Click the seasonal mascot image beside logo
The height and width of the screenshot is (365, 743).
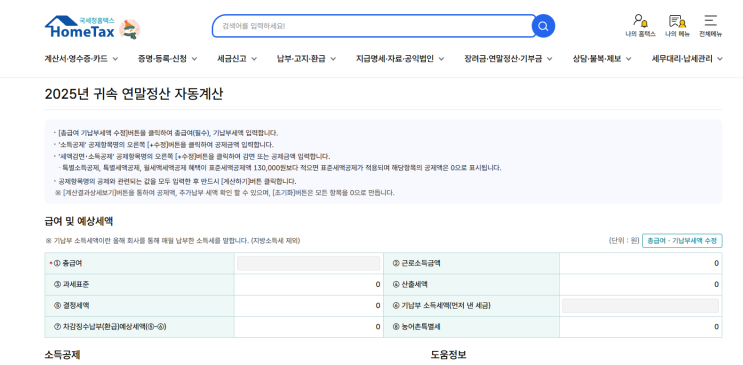pyautogui.click(x=129, y=29)
